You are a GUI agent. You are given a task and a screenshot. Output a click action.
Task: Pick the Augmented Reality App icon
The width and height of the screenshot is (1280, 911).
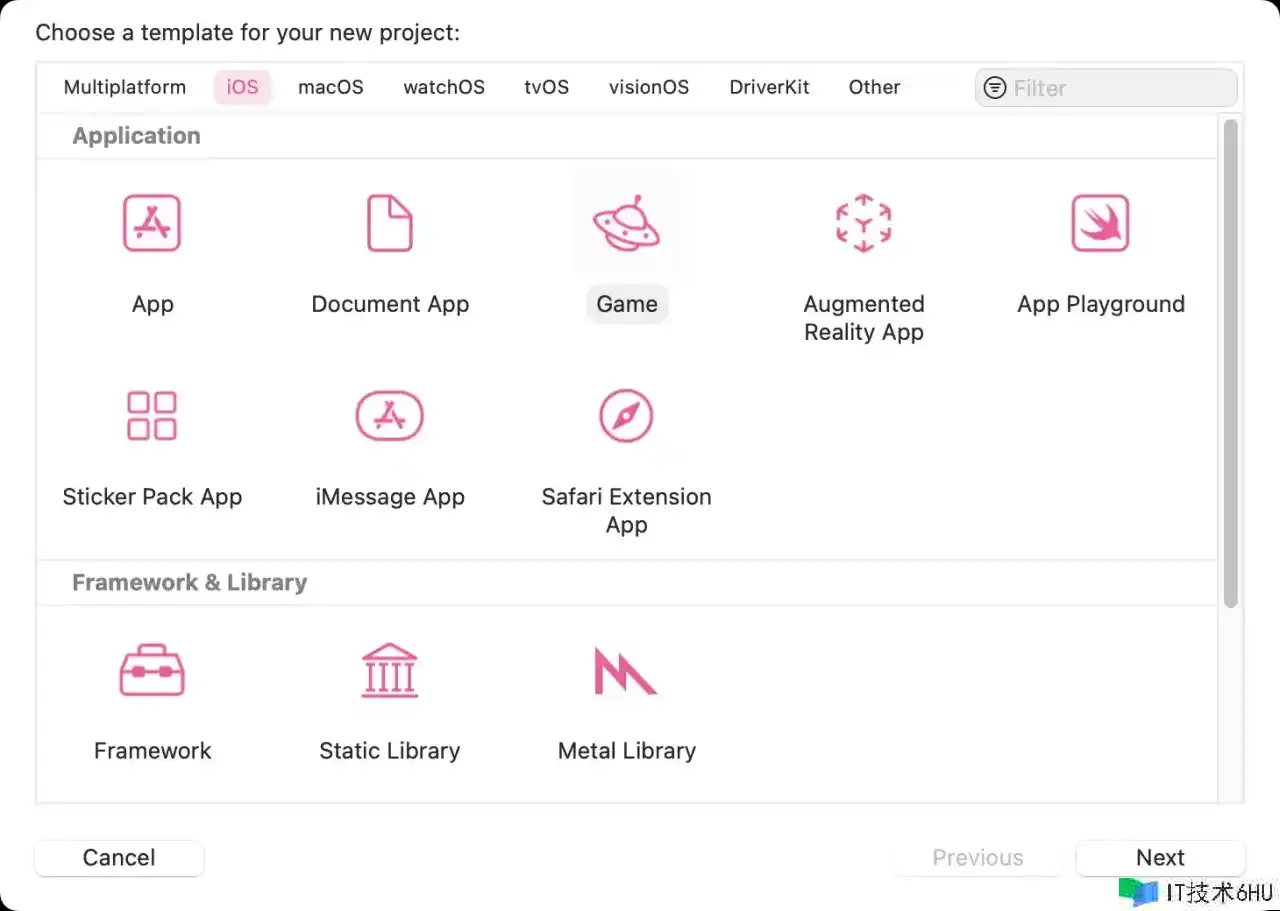[x=863, y=223]
